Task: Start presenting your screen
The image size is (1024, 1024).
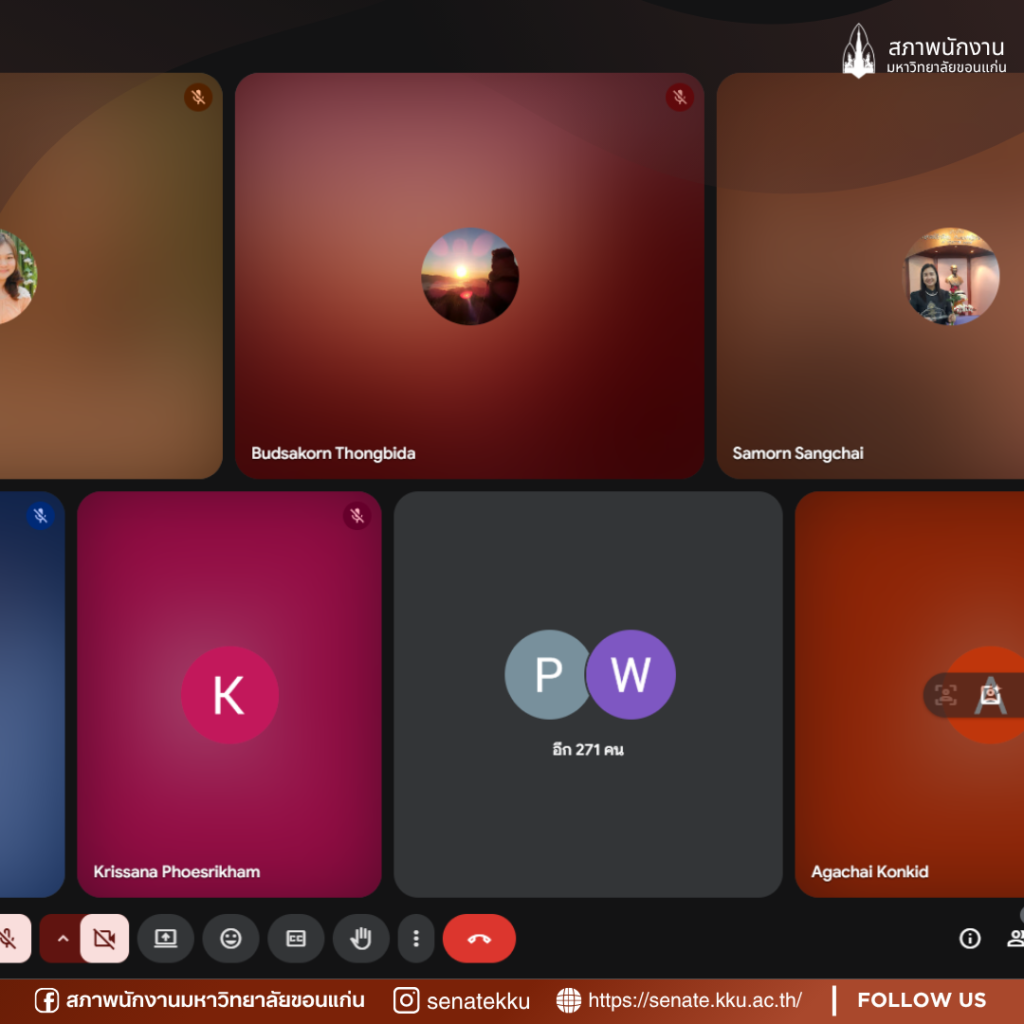Action: (x=165, y=938)
